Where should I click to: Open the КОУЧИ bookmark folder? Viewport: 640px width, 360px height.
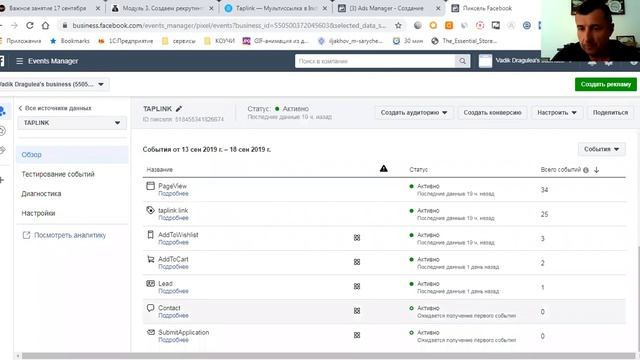tap(220, 41)
